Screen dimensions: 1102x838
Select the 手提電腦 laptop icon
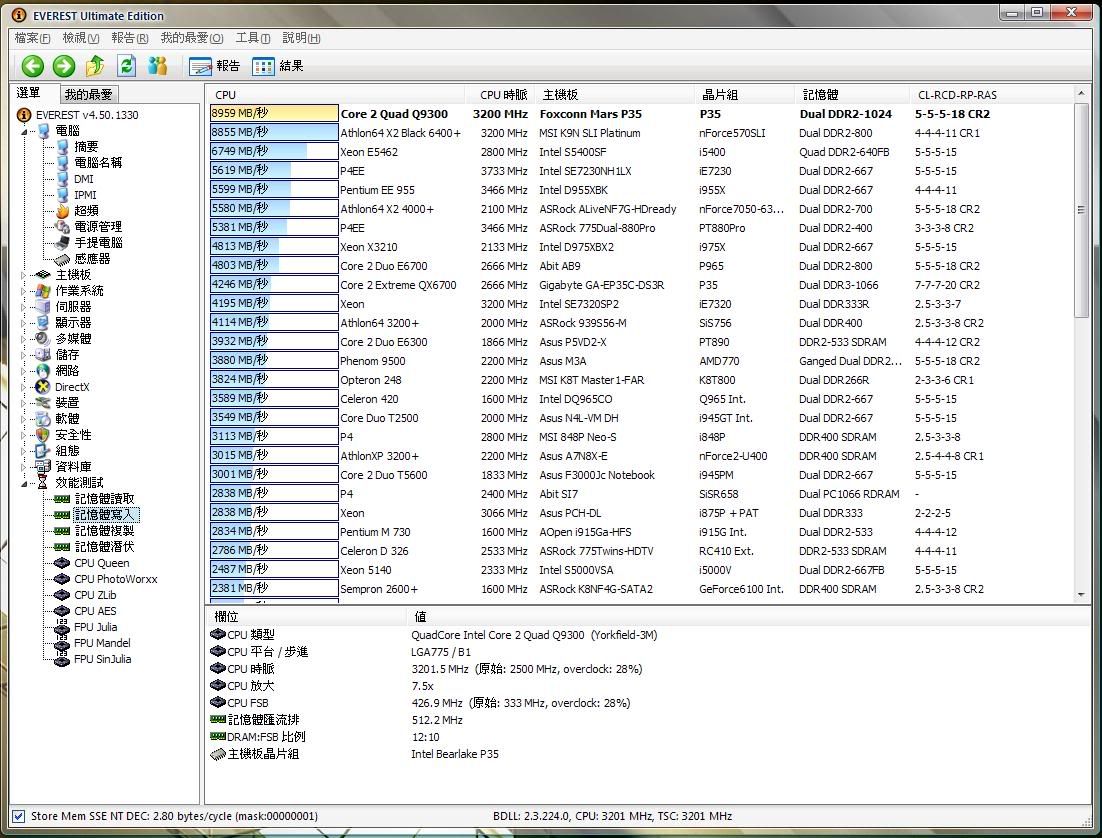click(x=63, y=243)
